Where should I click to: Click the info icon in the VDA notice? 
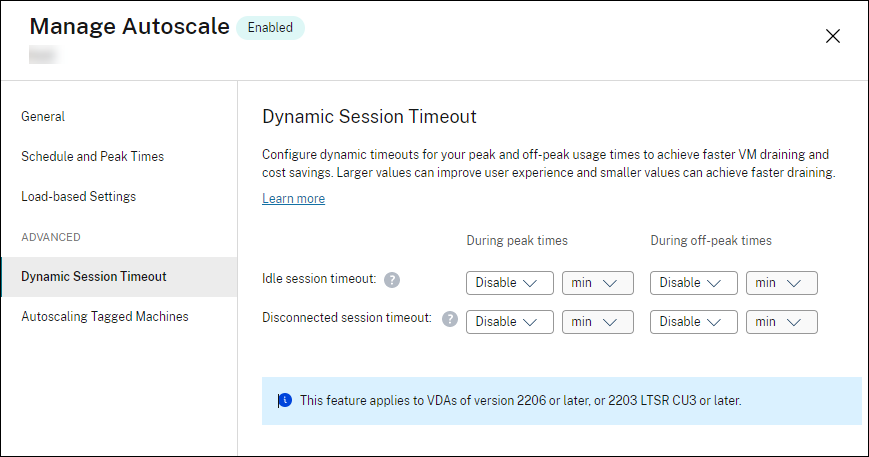pyautogui.click(x=284, y=400)
